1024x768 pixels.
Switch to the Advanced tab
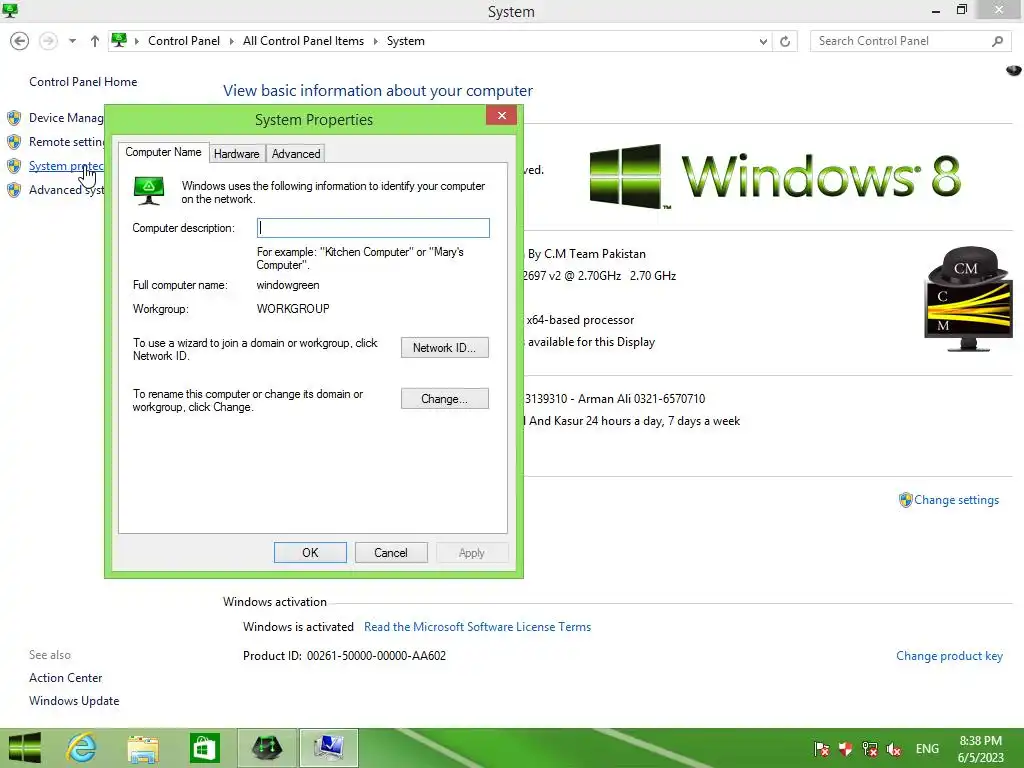296,153
